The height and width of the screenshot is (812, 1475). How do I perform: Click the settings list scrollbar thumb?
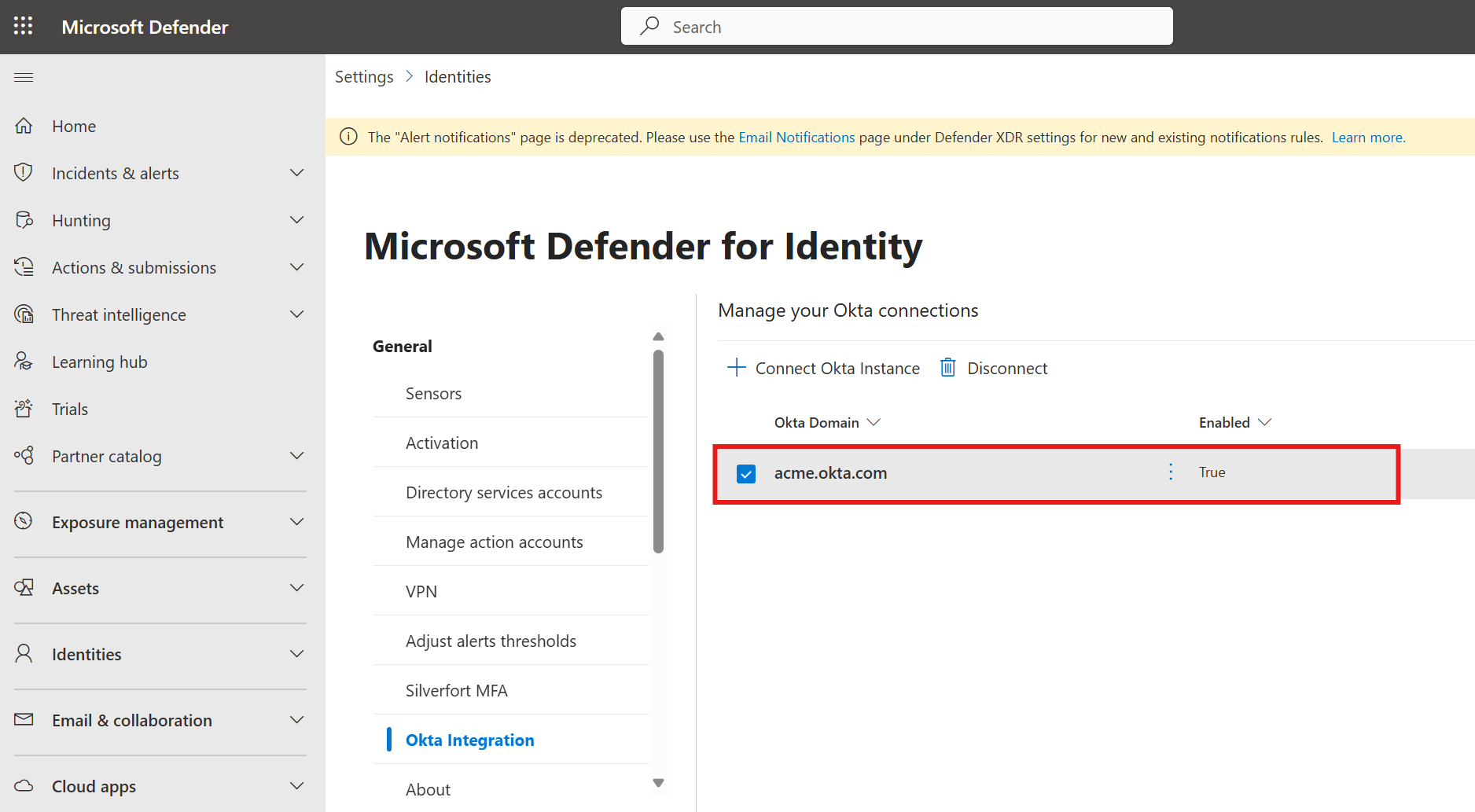click(658, 451)
